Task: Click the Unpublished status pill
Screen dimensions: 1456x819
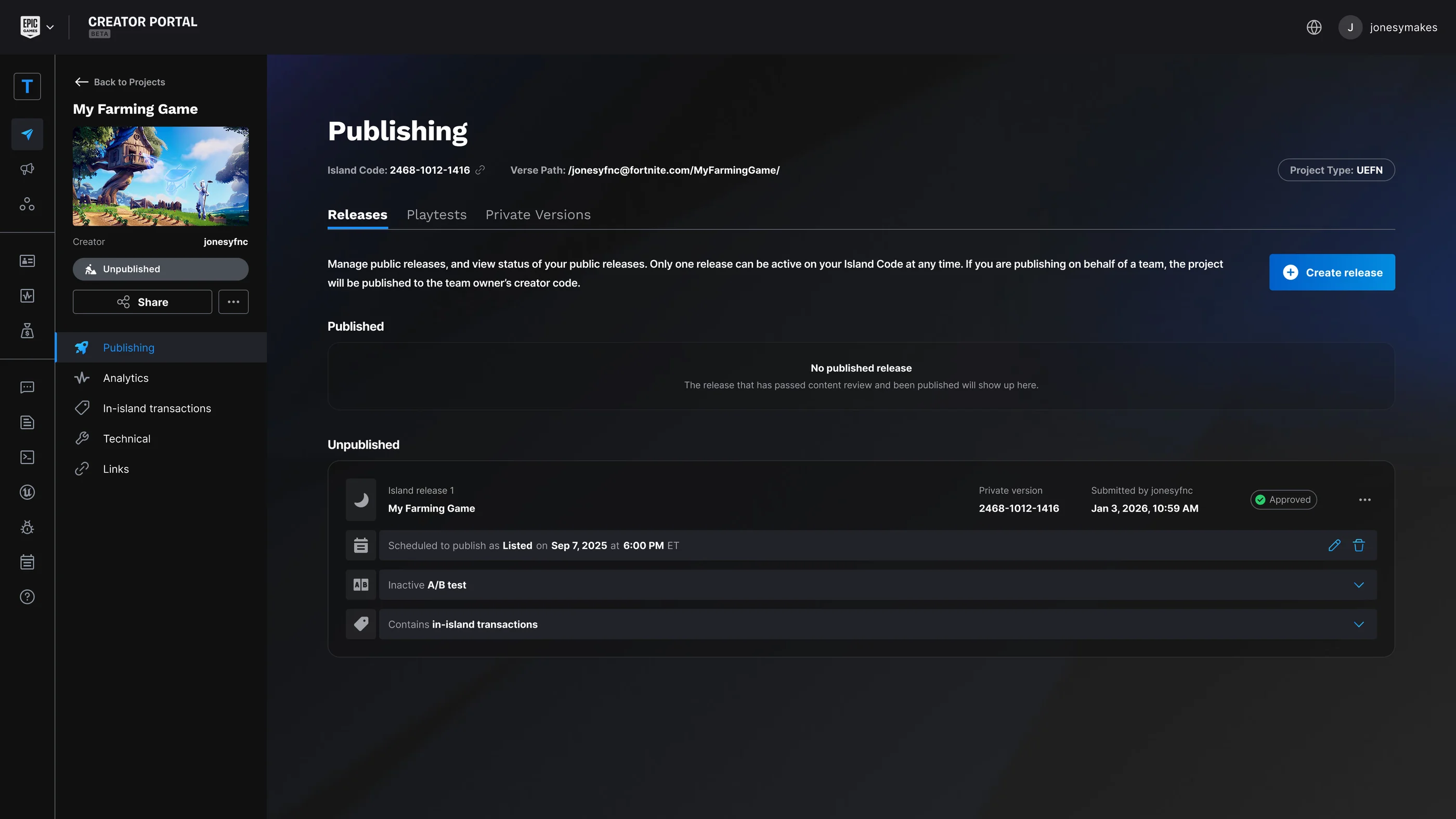Action: click(161, 269)
